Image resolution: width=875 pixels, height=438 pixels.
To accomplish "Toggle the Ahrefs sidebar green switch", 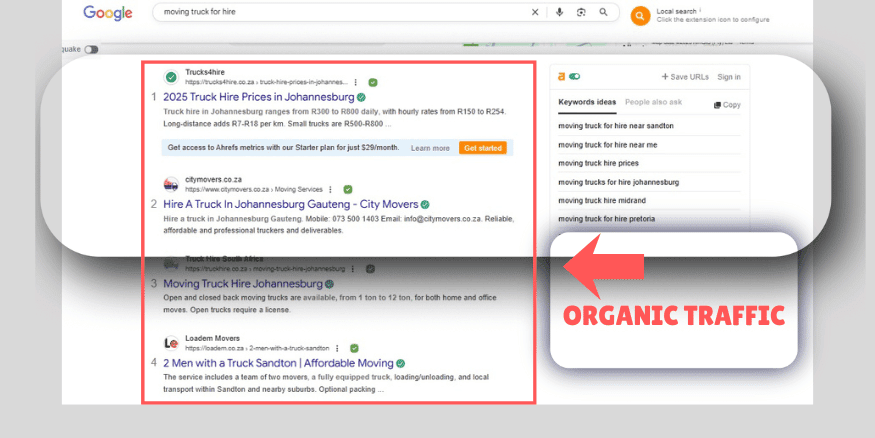I will 575,76.
